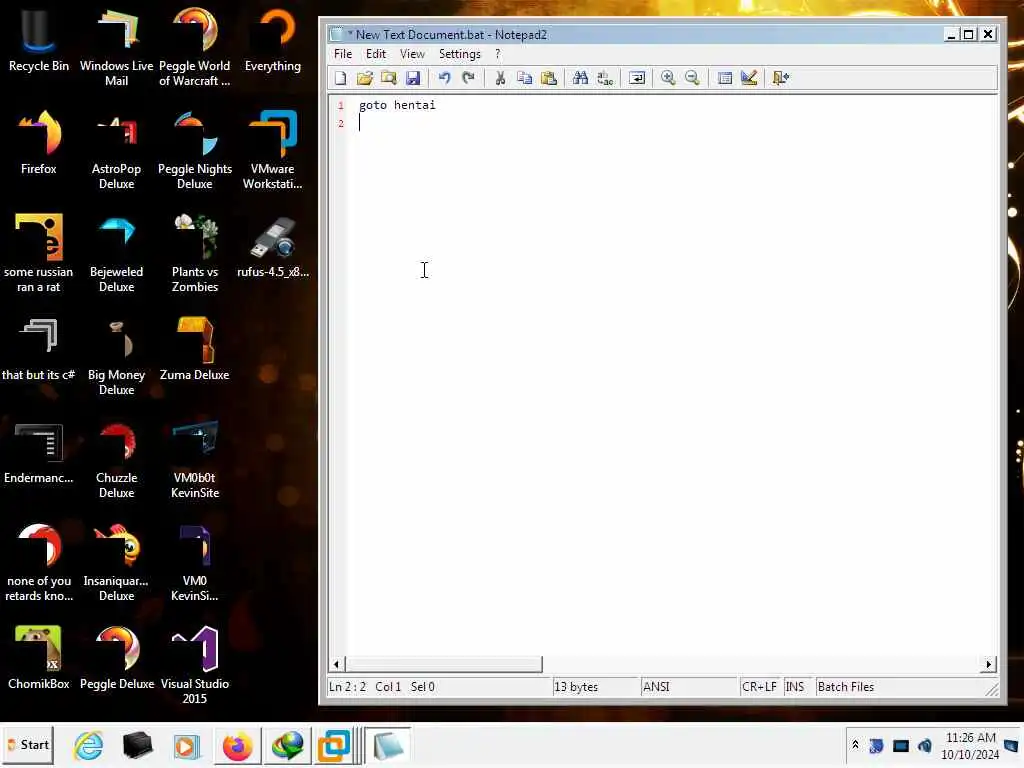Screen dimensions: 1024x768
Task: Select the Peggle Nights Deluxe desktop icon
Action: pos(195,150)
